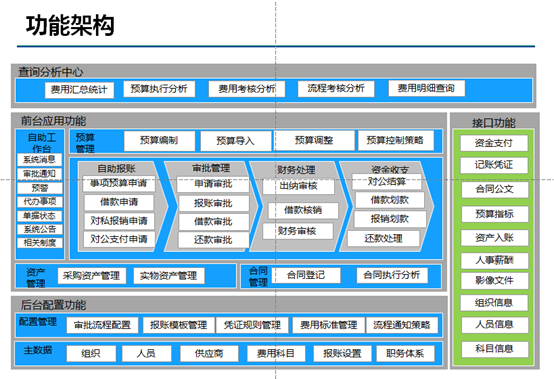Select the 预算控制策略 box

click(x=395, y=141)
